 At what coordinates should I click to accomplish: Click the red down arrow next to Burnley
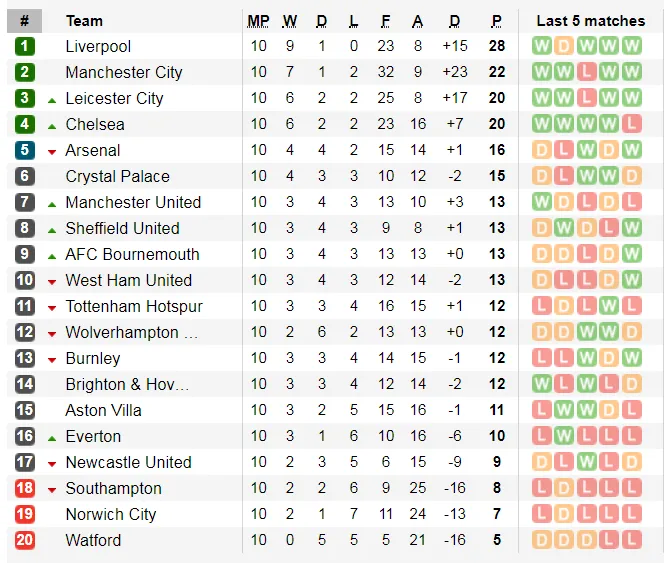[52, 359]
